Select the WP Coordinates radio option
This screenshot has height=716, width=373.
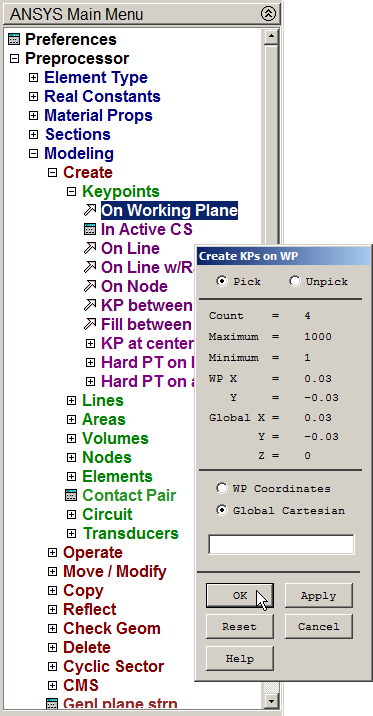click(x=221, y=489)
